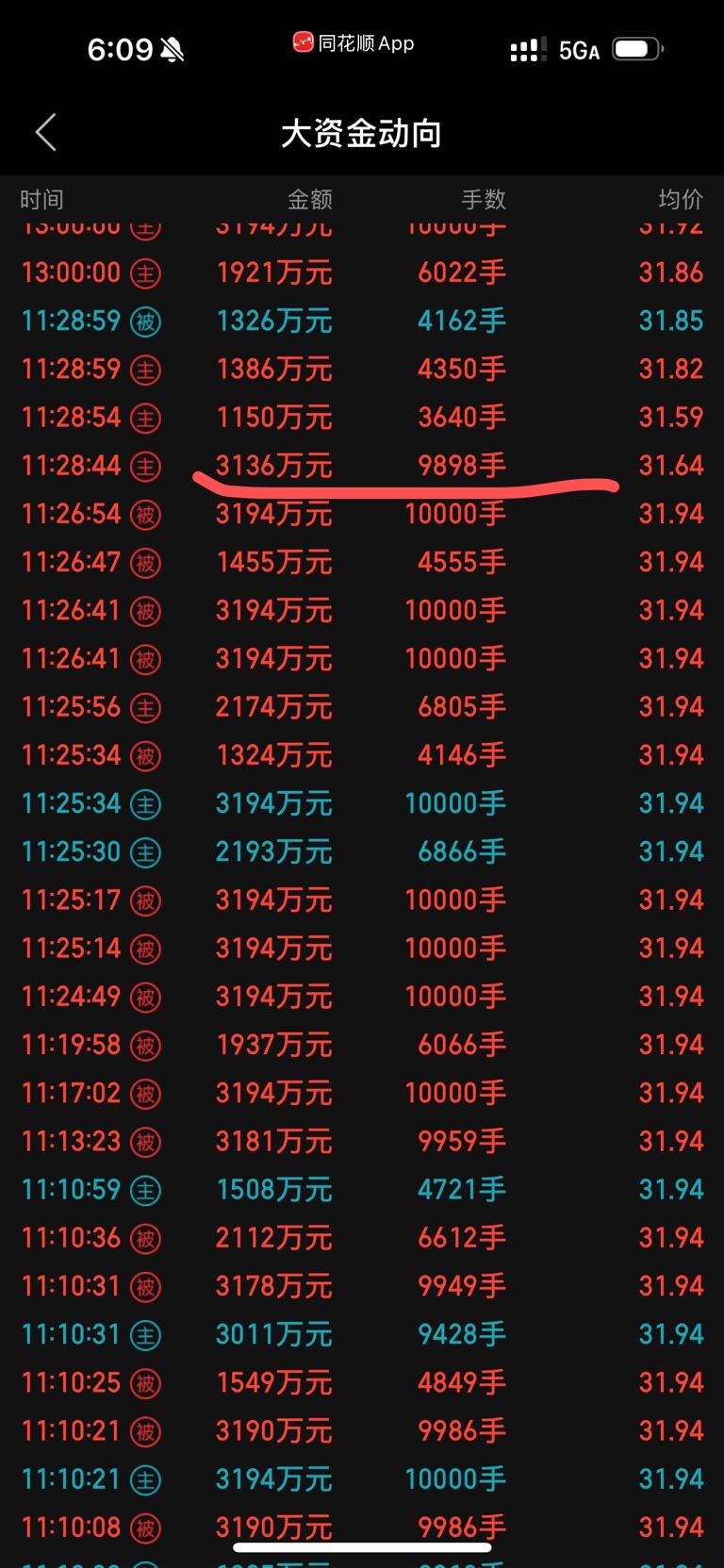This screenshot has width=724, height=1568.
Task: Tap the 同花顺 App icon in status bar
Action: tap(303, 42)
